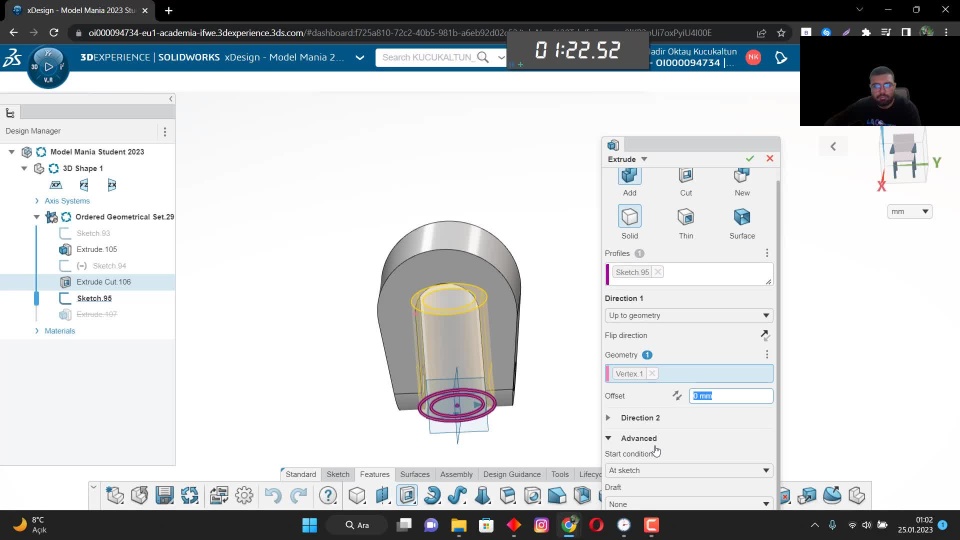Click the Flip direction arrow icon

[765, 335]
